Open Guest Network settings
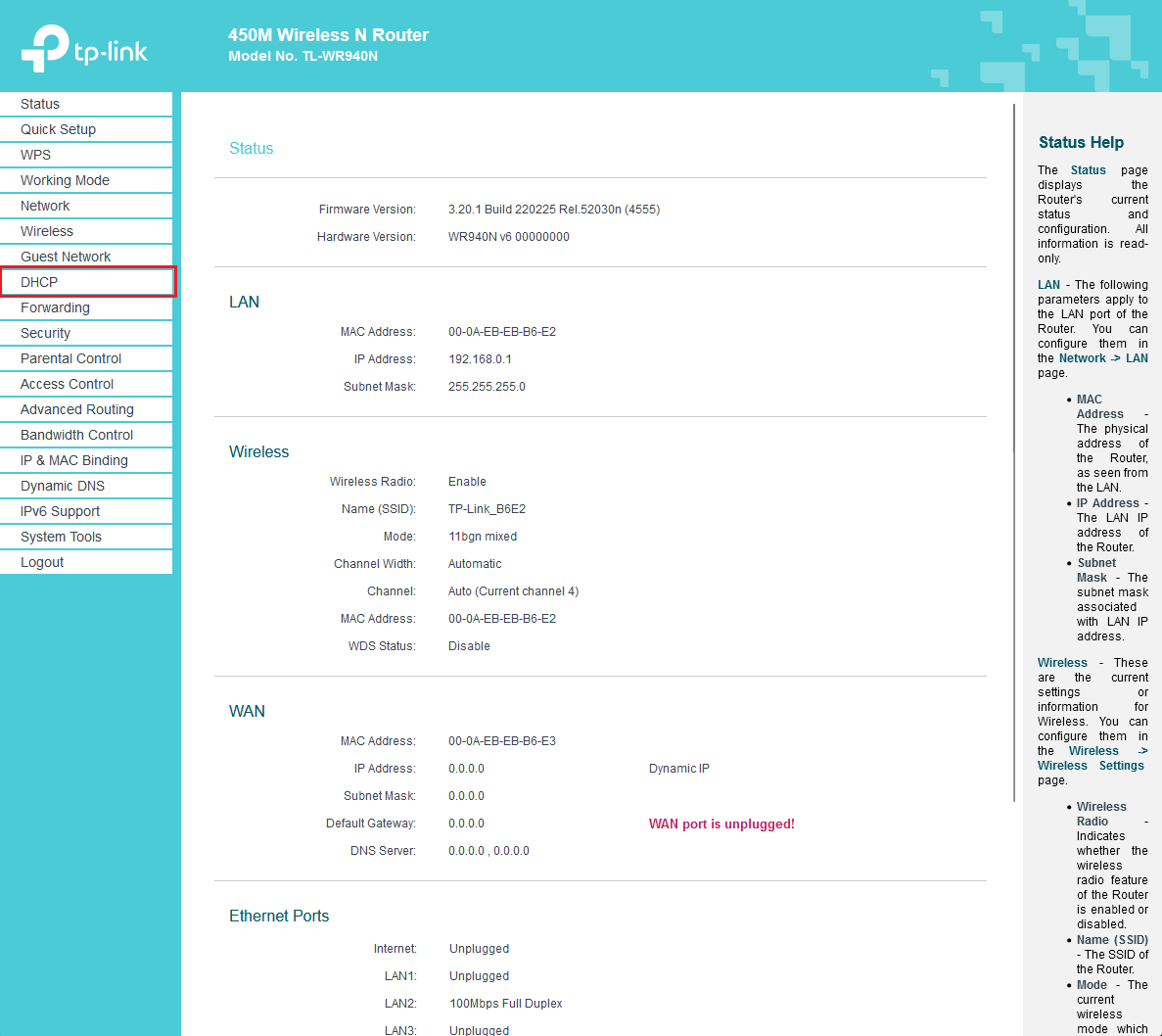Screen dimensions: 1162x1036 pos(66,257)
